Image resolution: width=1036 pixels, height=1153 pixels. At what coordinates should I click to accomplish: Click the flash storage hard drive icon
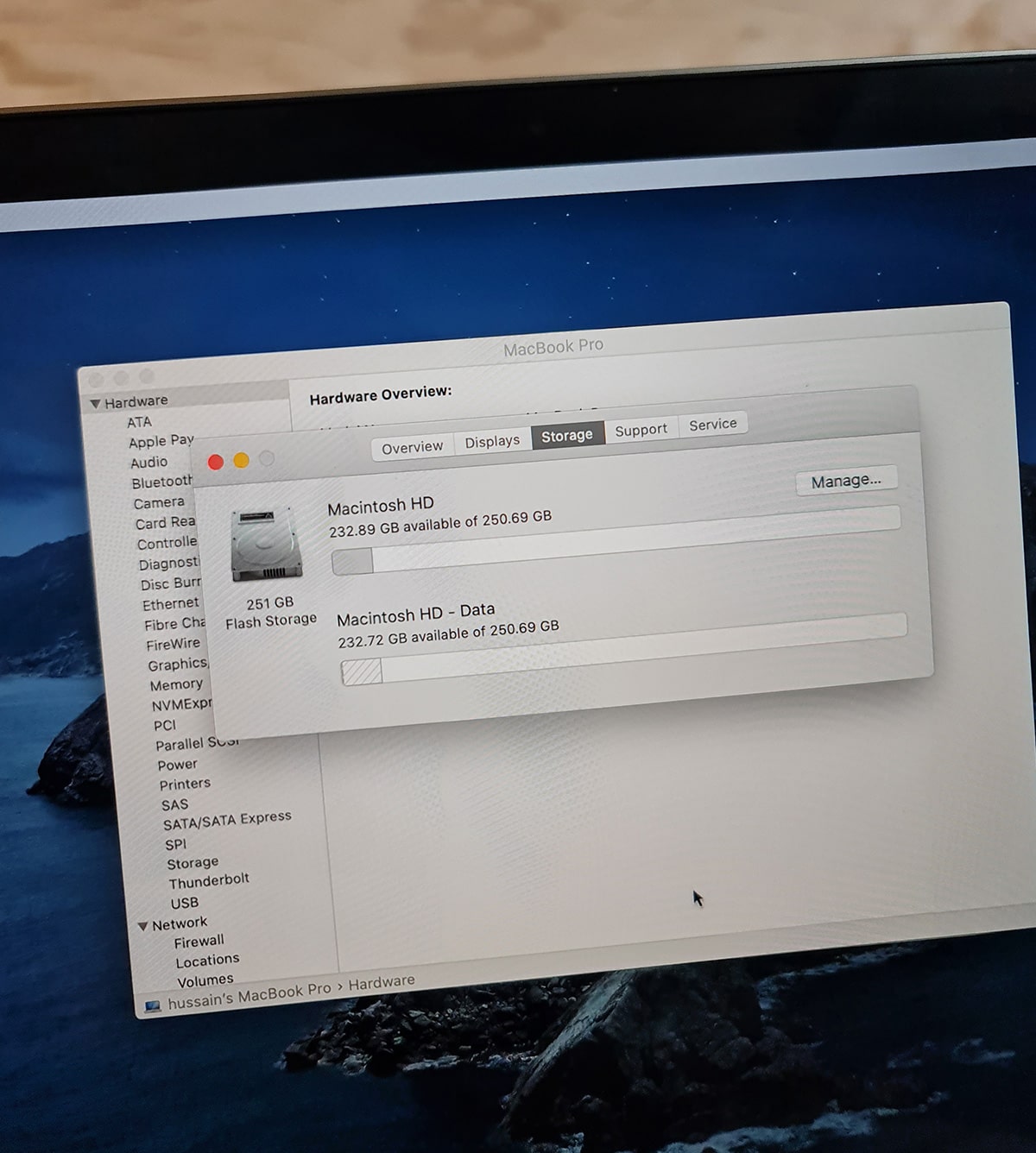267,545
